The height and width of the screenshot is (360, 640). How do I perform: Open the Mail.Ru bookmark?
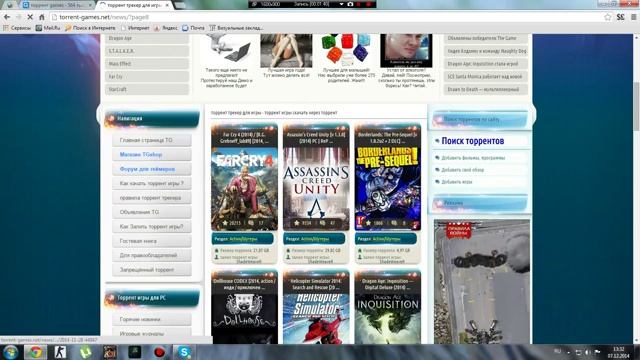(48, 28)
